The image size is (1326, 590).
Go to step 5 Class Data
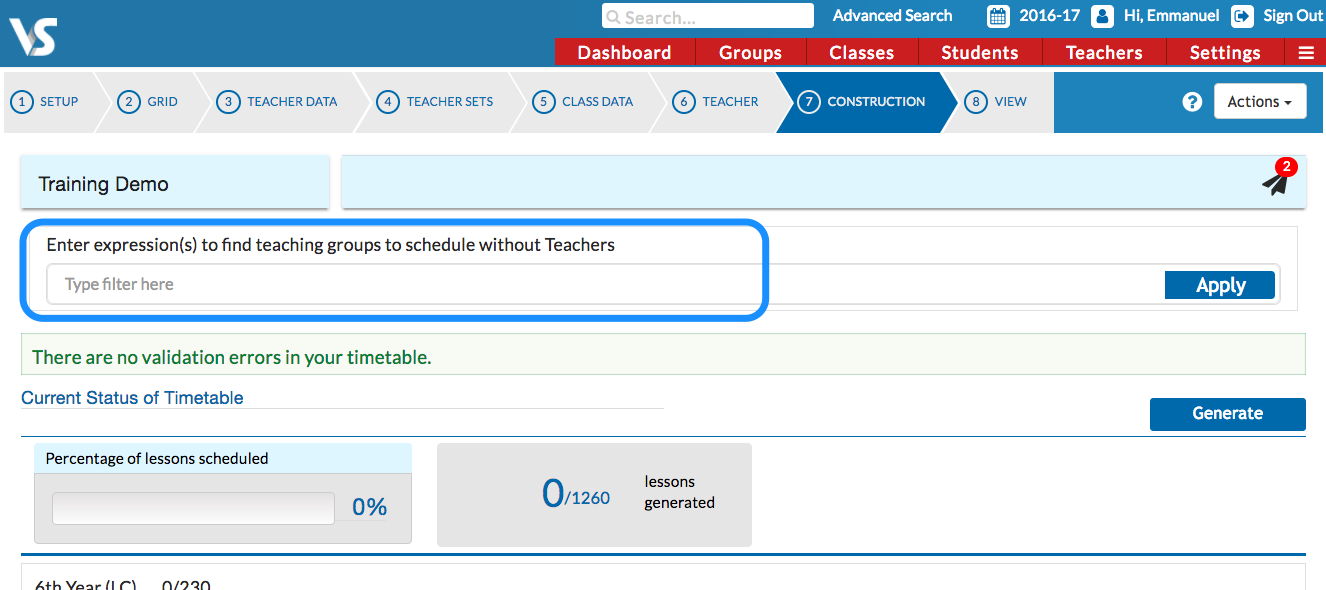point(584,102)
